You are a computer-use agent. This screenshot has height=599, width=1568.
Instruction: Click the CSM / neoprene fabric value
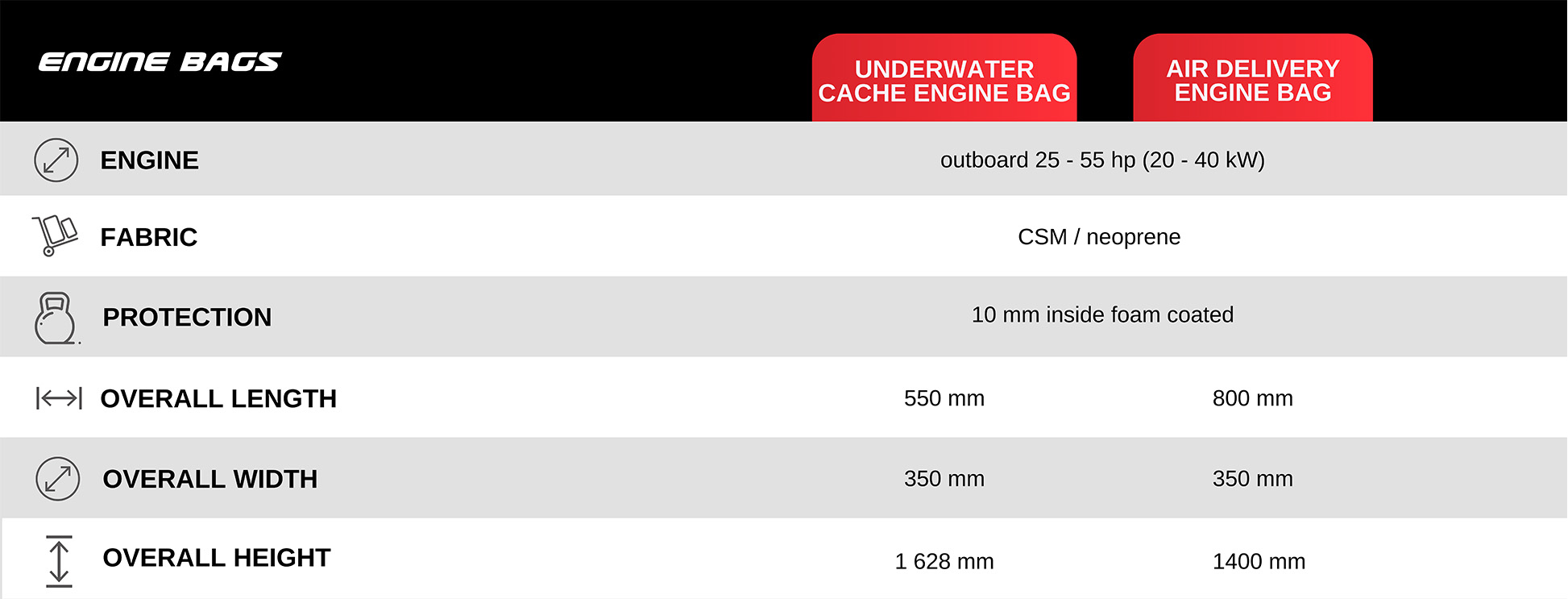click(x=1099, y=237)
